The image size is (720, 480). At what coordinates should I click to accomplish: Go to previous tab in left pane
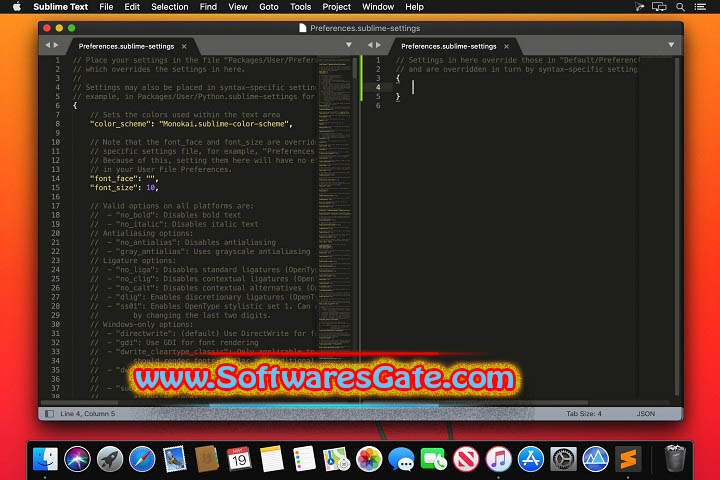[x=47, y=45]
